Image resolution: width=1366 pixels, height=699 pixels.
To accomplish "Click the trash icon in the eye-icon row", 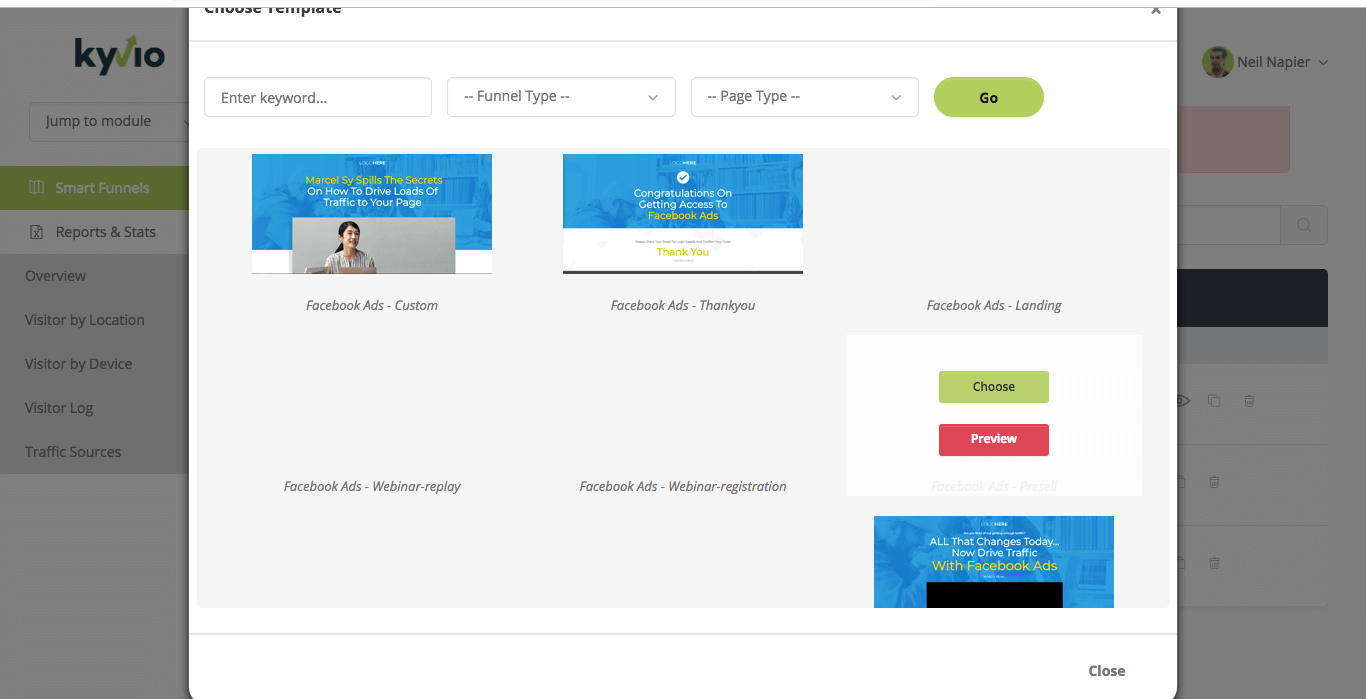I will click(x=1249, y=401).
